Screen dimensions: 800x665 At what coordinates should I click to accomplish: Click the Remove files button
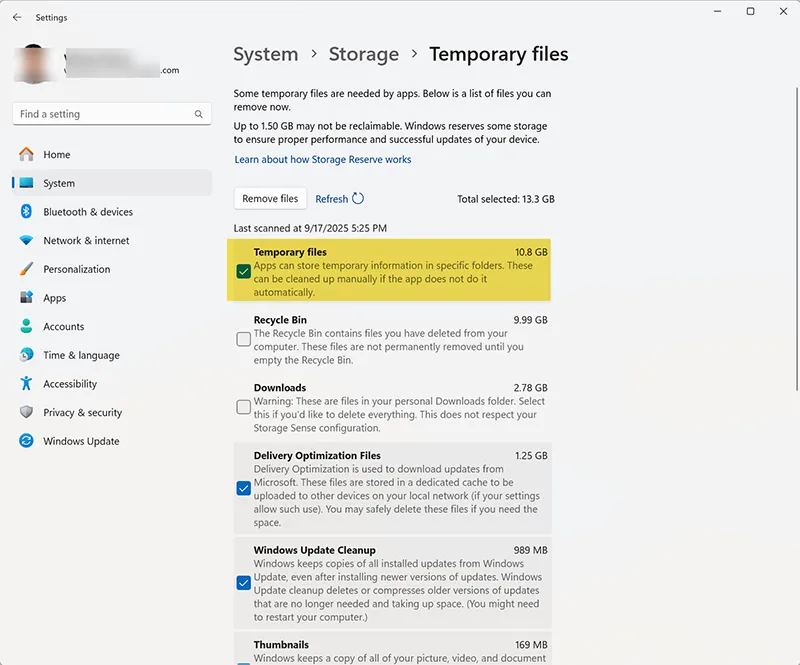coord(269,198)
